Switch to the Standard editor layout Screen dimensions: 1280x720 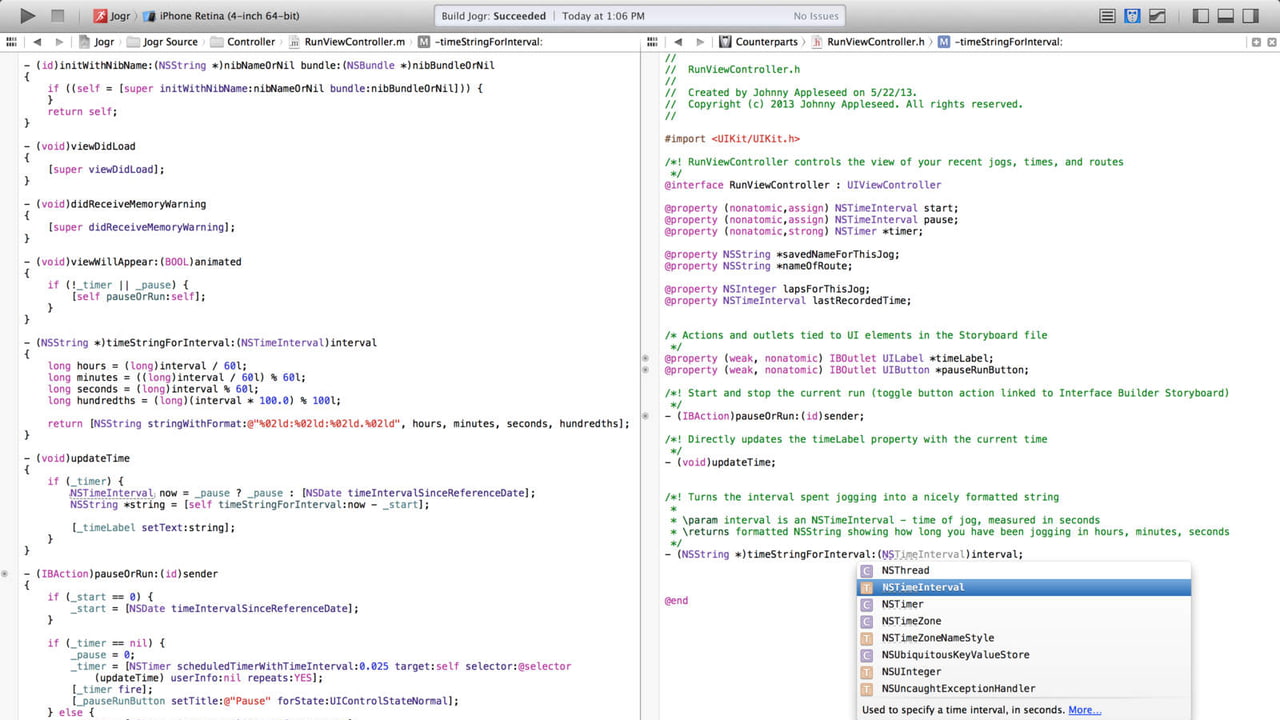coord(1107,16)
